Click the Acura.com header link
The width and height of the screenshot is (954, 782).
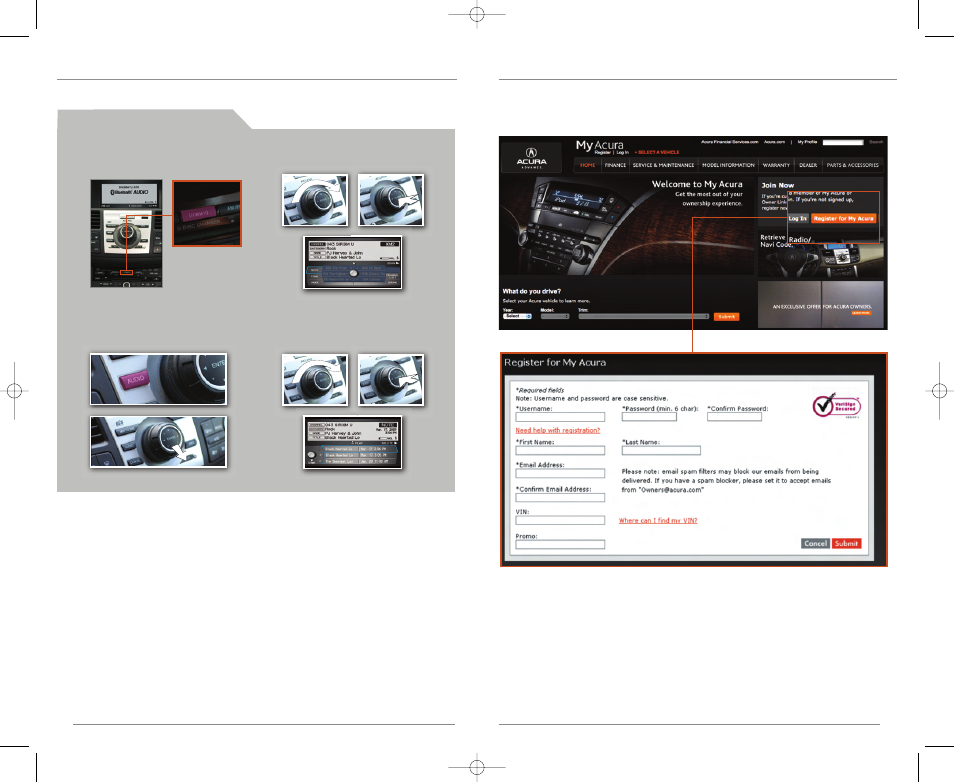[775, 142]
